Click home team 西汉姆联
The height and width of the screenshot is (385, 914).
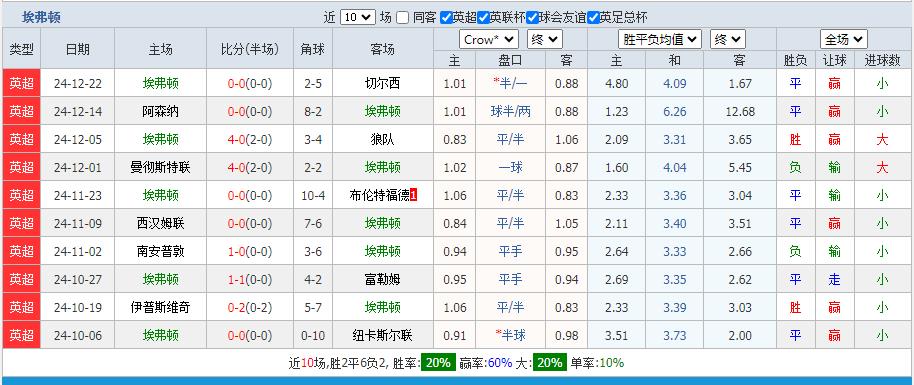pyautogui.click(x=161, y=223)
